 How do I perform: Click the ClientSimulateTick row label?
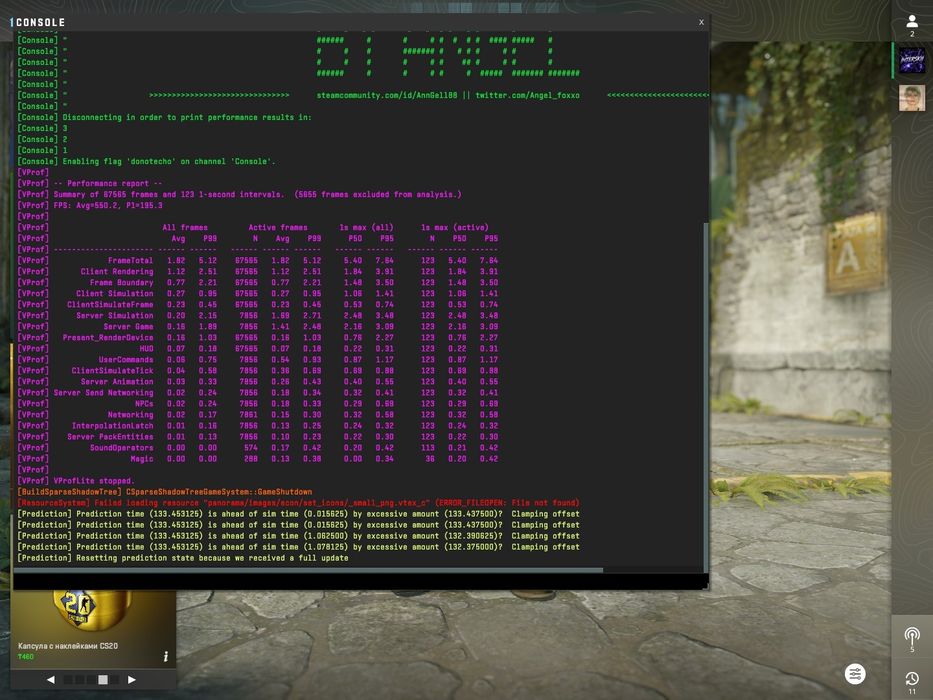click(112, 371)
